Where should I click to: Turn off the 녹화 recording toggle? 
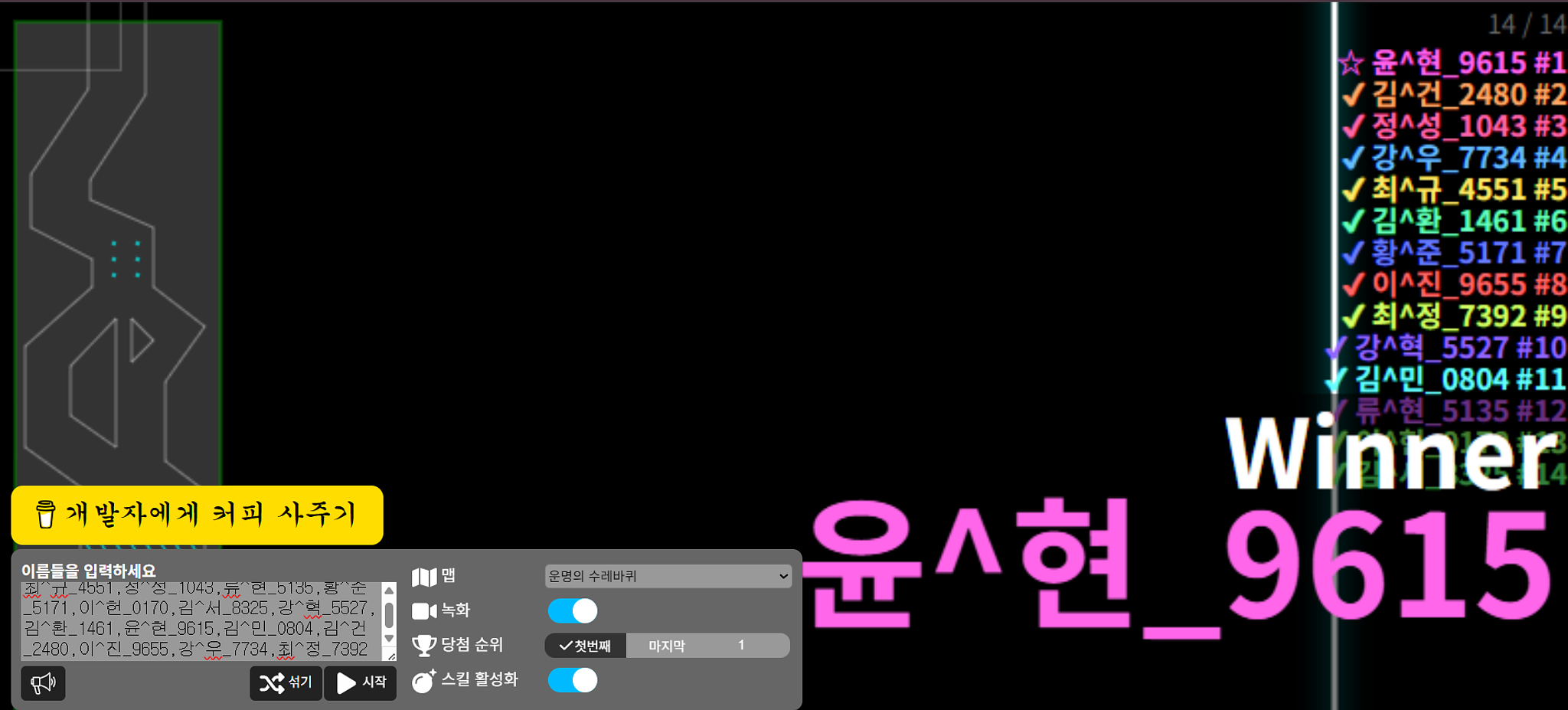pyautogui.click(x=572, y=610)
